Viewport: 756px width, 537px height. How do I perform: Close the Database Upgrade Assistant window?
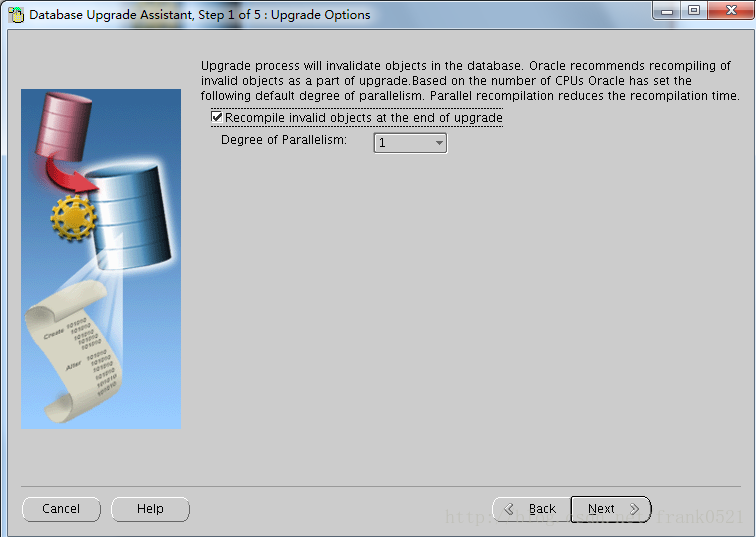(x=731, y=11)
